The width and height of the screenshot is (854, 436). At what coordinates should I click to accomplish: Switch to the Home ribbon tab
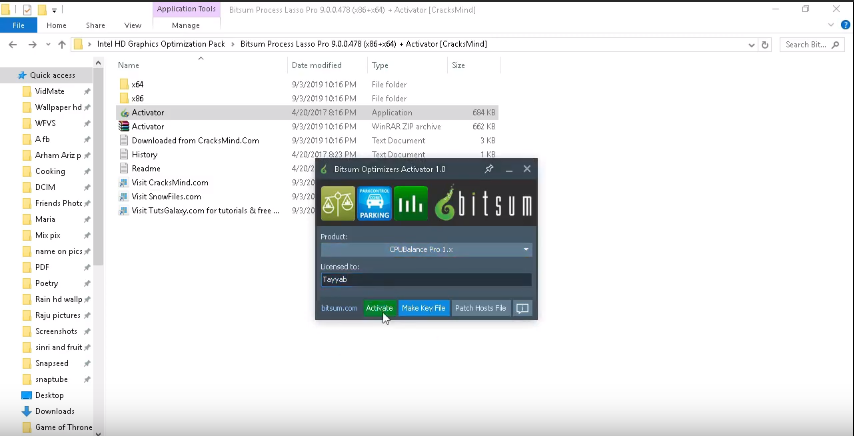[56, 25]
